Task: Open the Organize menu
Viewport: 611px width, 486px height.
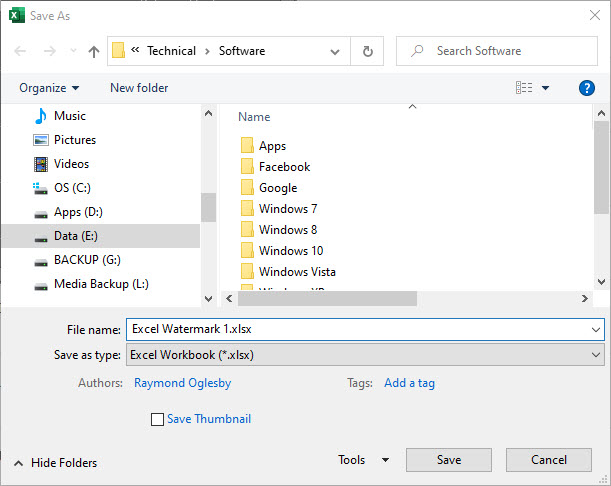Action: pos(49,88)
